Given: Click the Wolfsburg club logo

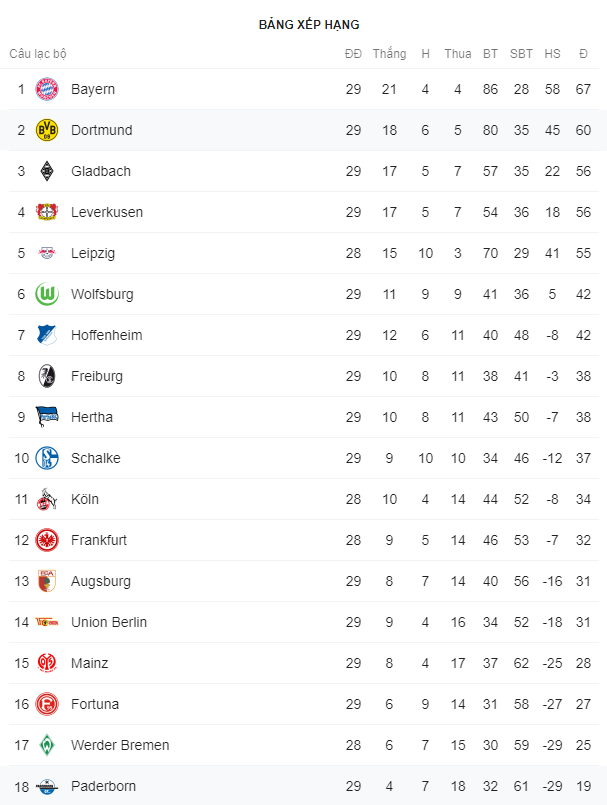Looking at the screenshot, I should point(47,294).
